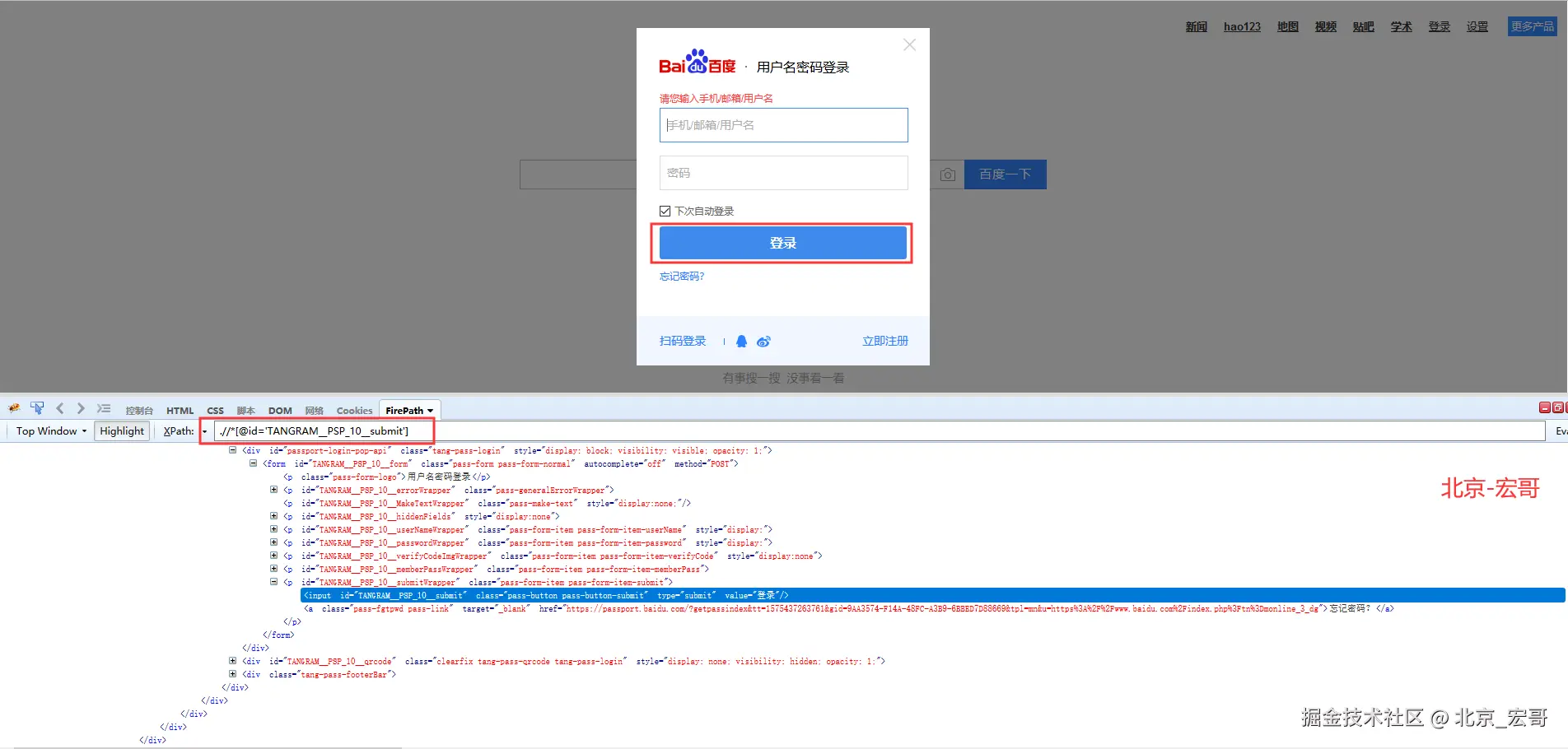Detach Firebug panel into separate window
The width and height of the screenshot is (1568, 749).
coord(1557,407)
